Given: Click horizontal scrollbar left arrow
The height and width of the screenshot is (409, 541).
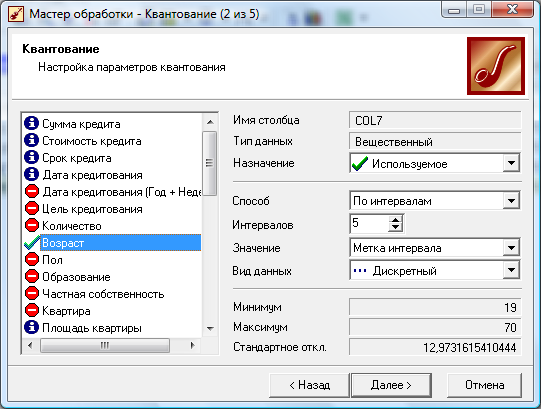Looking at the screenshot, I should [x=30, y=345].
